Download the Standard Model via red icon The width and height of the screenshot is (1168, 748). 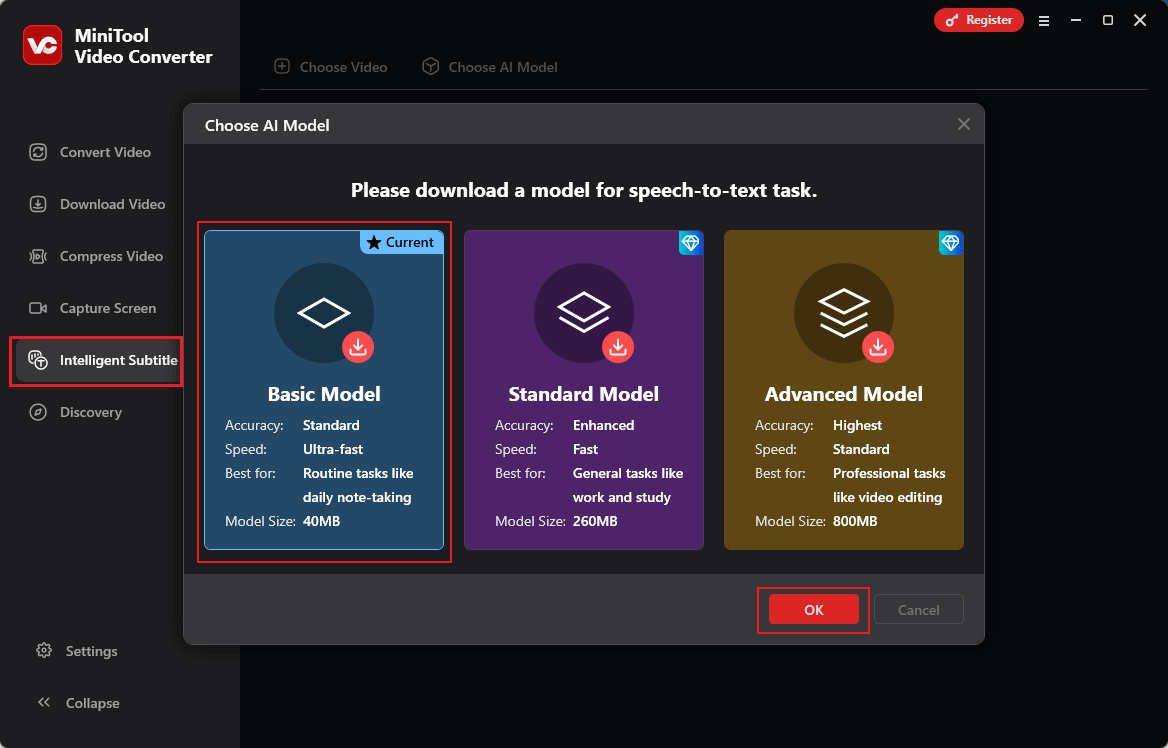coord(618,347)
